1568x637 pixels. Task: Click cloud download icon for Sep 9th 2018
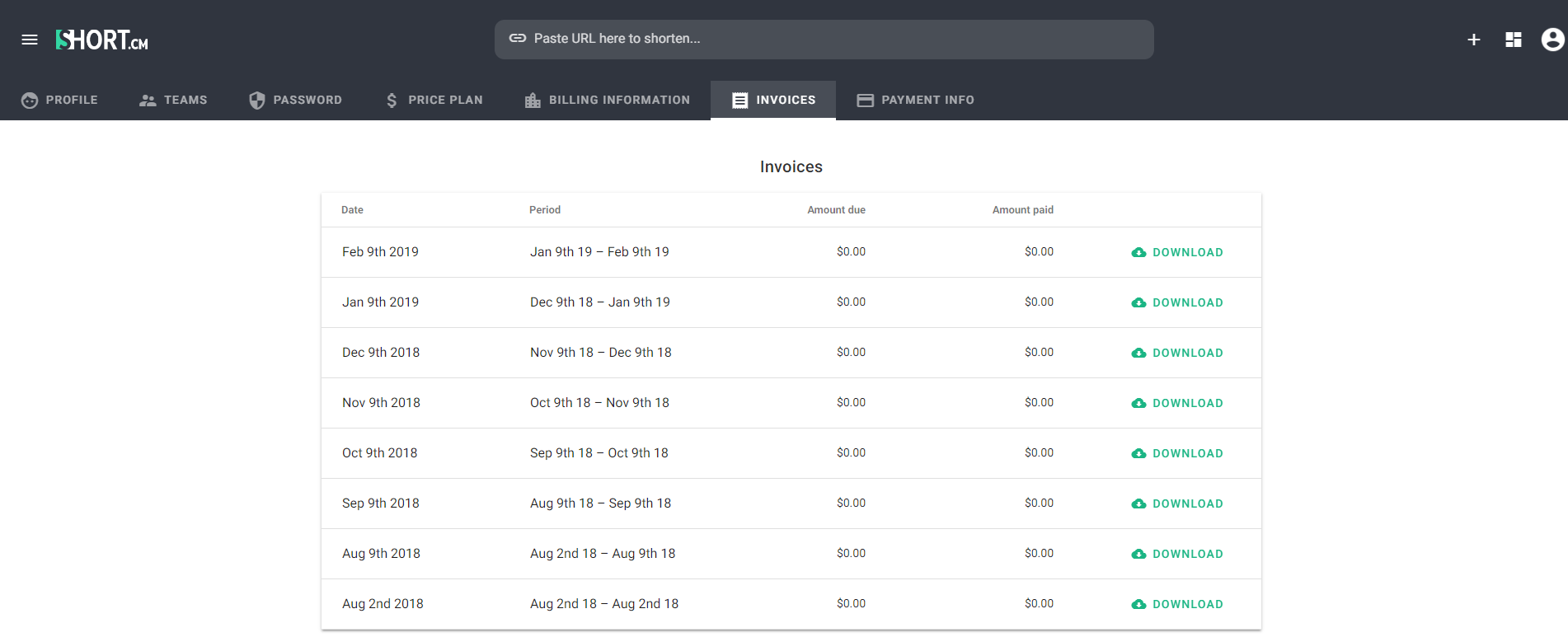(1138, 504)
